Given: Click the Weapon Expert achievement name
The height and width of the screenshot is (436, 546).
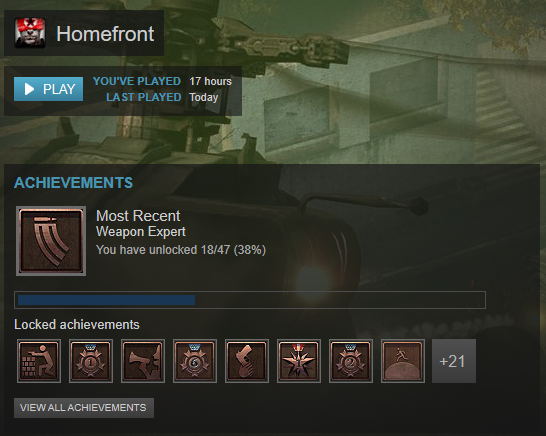Looking at the screenshot, I should point(141,232).
